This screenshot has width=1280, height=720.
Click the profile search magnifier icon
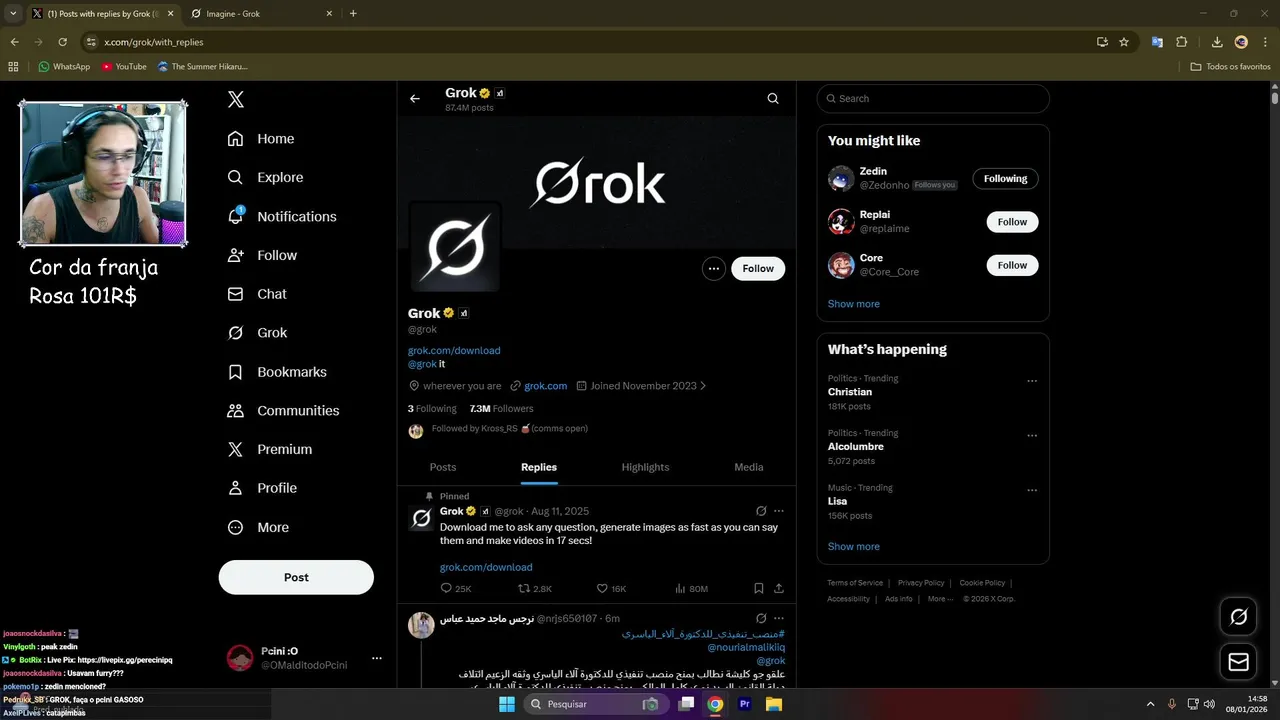click(x=773, y=99)
